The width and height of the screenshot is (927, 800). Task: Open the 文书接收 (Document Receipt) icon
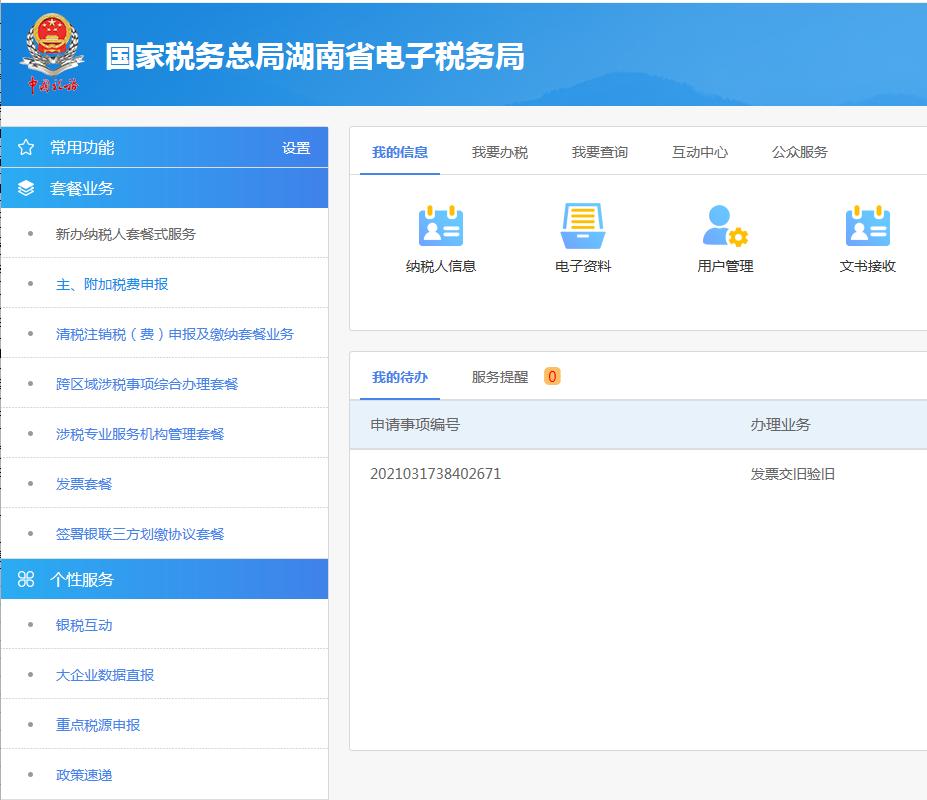[867, 235]
